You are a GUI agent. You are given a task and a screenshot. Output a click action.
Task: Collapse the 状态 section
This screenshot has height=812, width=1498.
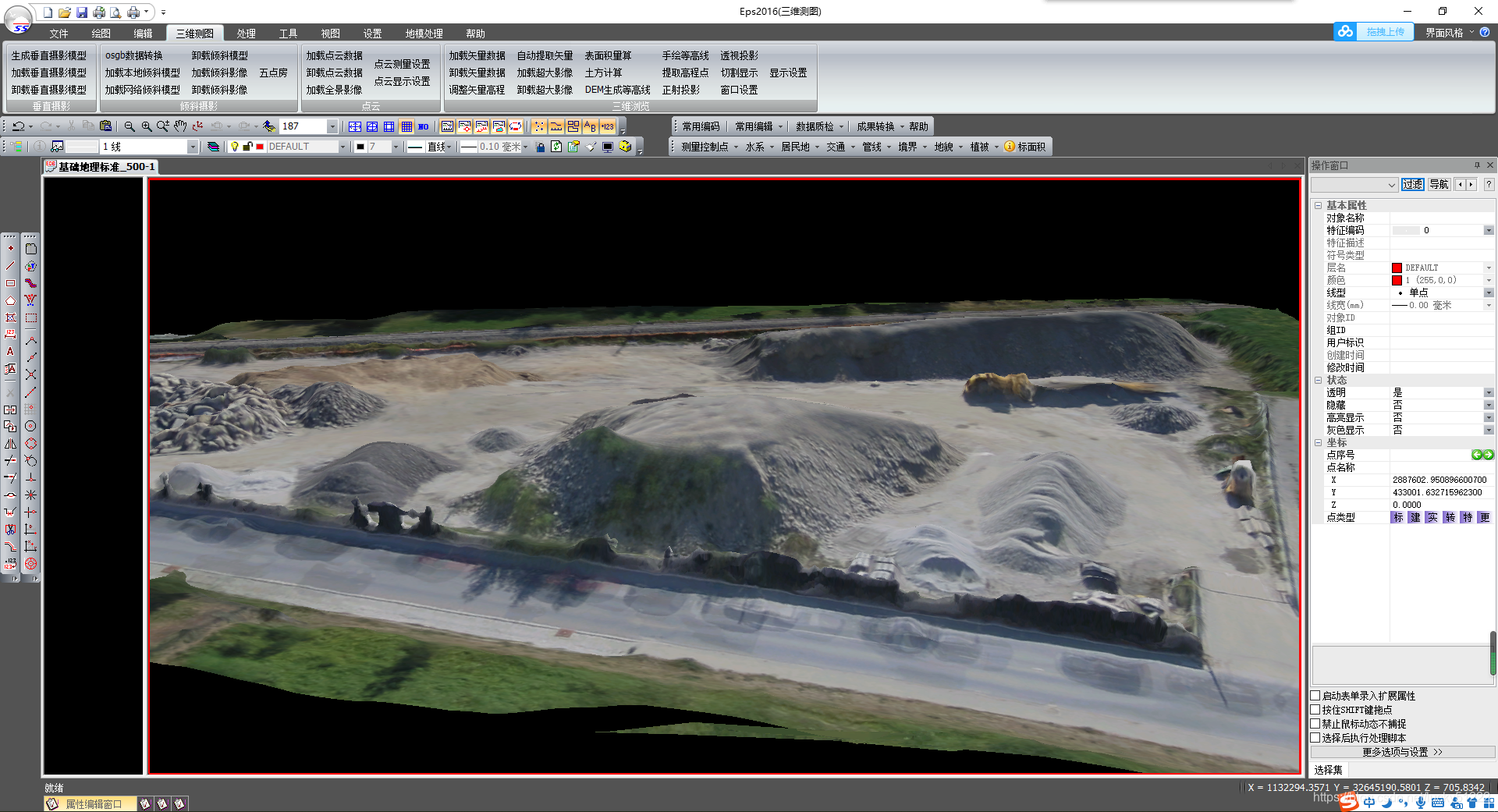(1318, 381)
